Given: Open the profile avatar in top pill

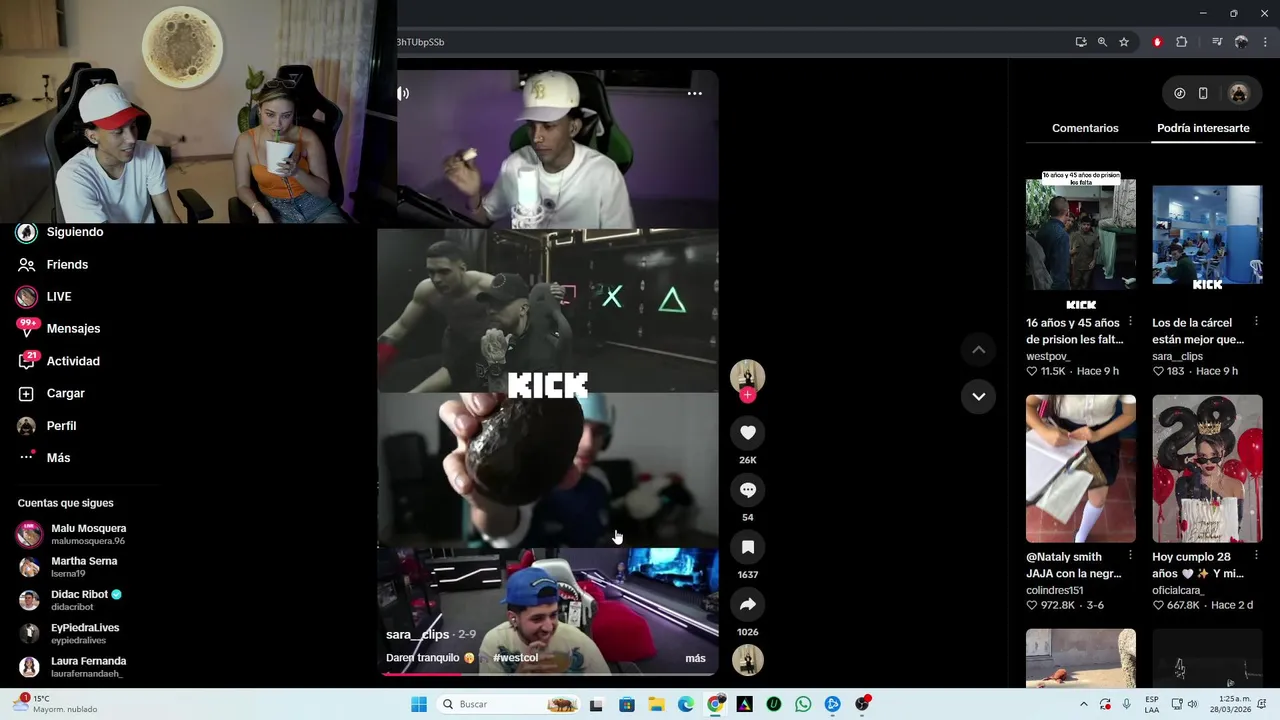Looking at the screenshot, I should [1239, 93].
